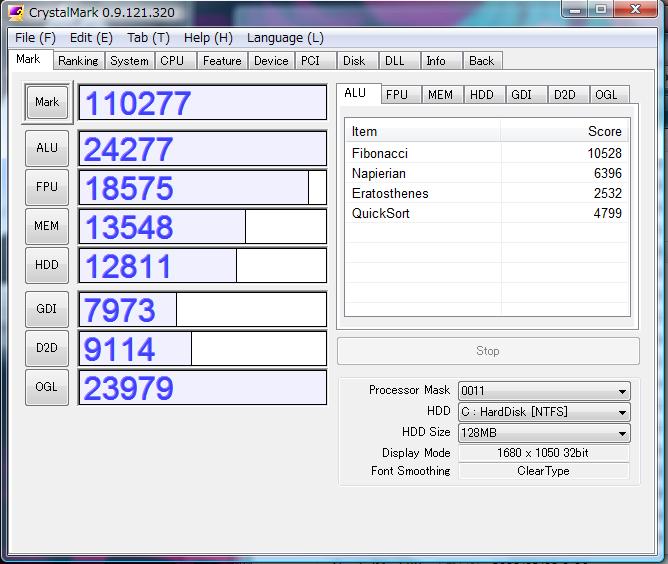Select the main Mark tab

pos(29,59)
